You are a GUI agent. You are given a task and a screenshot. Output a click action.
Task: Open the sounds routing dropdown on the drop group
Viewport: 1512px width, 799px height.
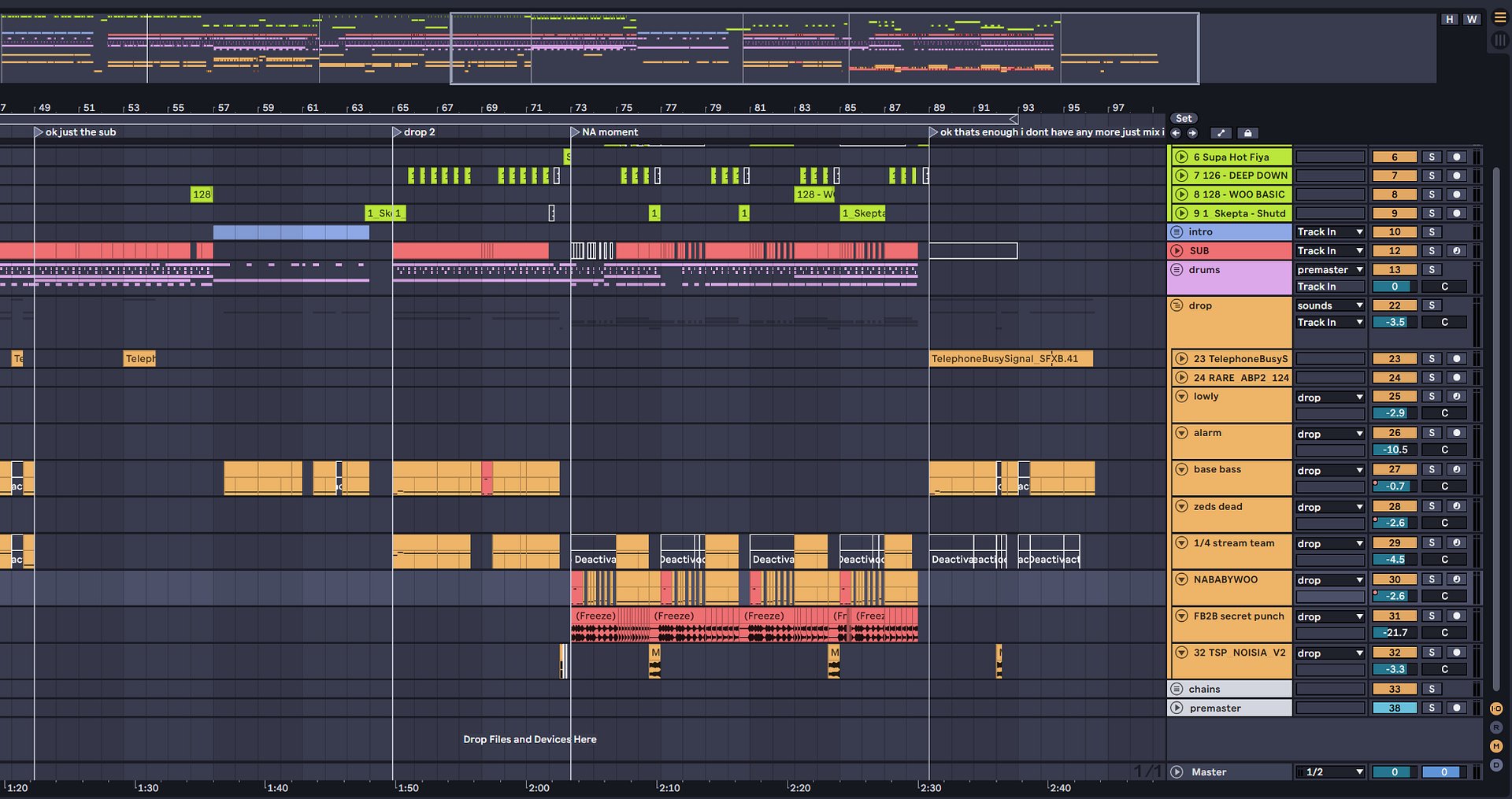pos(1329,305)
